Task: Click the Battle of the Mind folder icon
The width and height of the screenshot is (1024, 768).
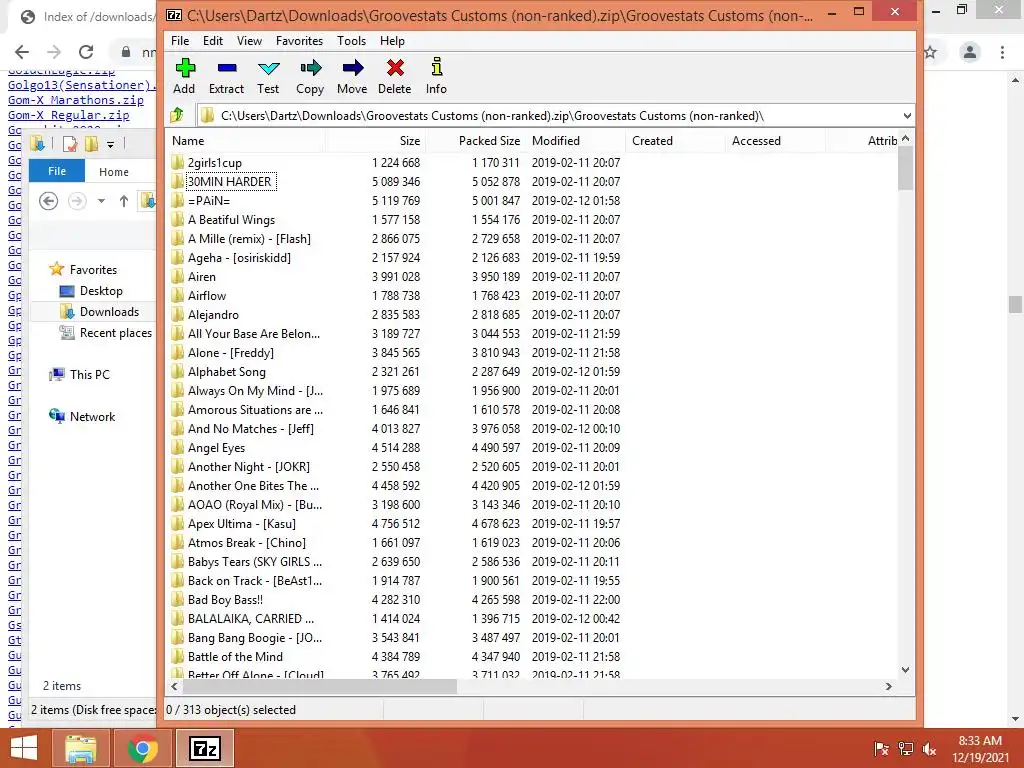Action: click(178, 656)
